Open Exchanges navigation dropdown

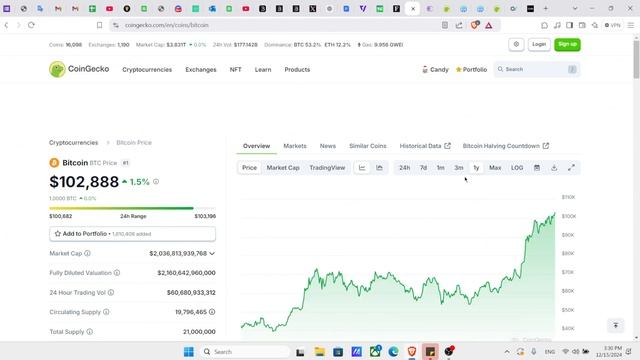click(201, 70)
